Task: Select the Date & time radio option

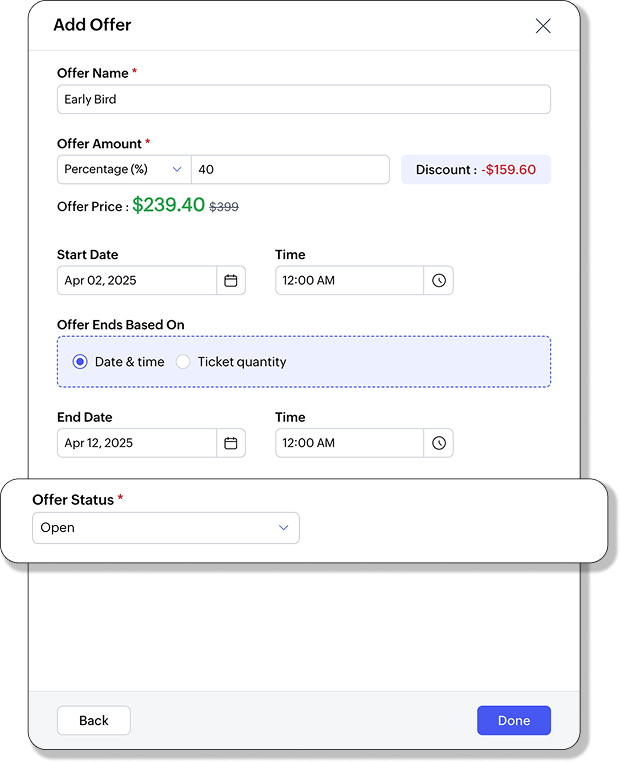Action: click(80, 362)
